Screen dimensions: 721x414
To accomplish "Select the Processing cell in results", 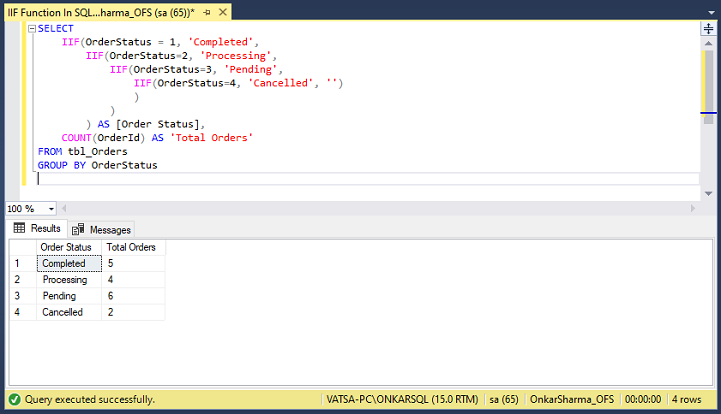I will tap(69, 280).
